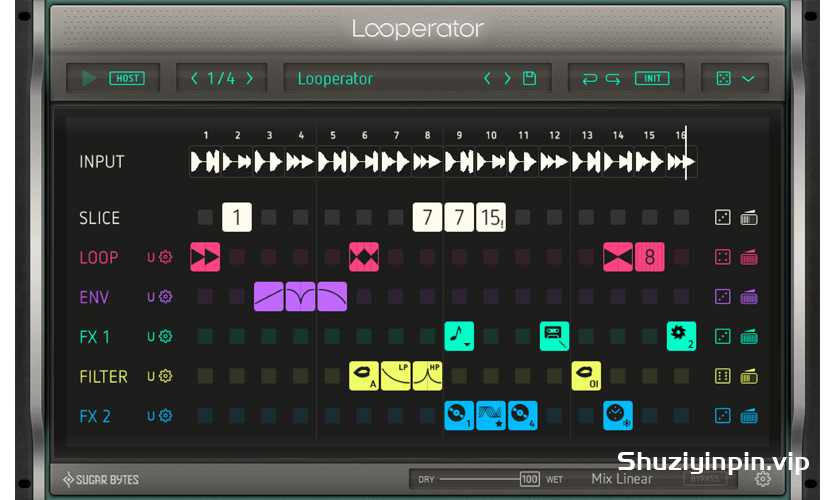The image size is (835, 500).
Task: Toggle the U button on the FILTER row
Action: point(151,376)
